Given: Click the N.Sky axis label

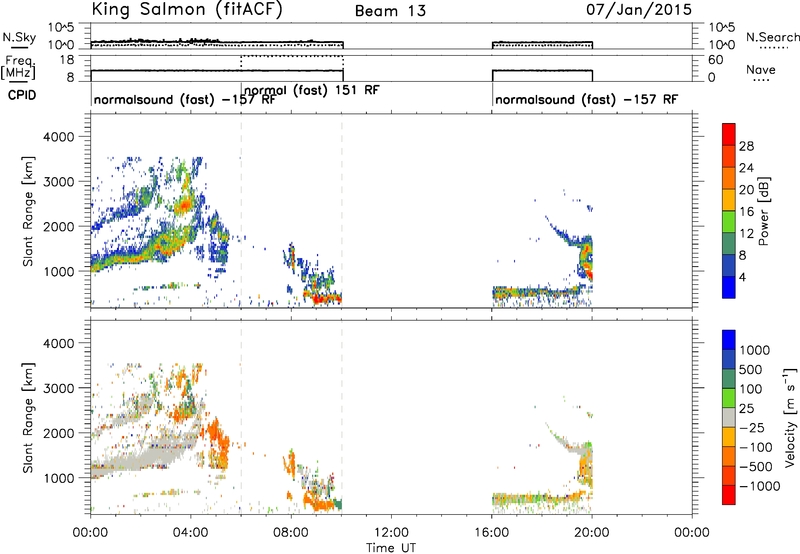Looking at the screenshot, I should (19, 37).
